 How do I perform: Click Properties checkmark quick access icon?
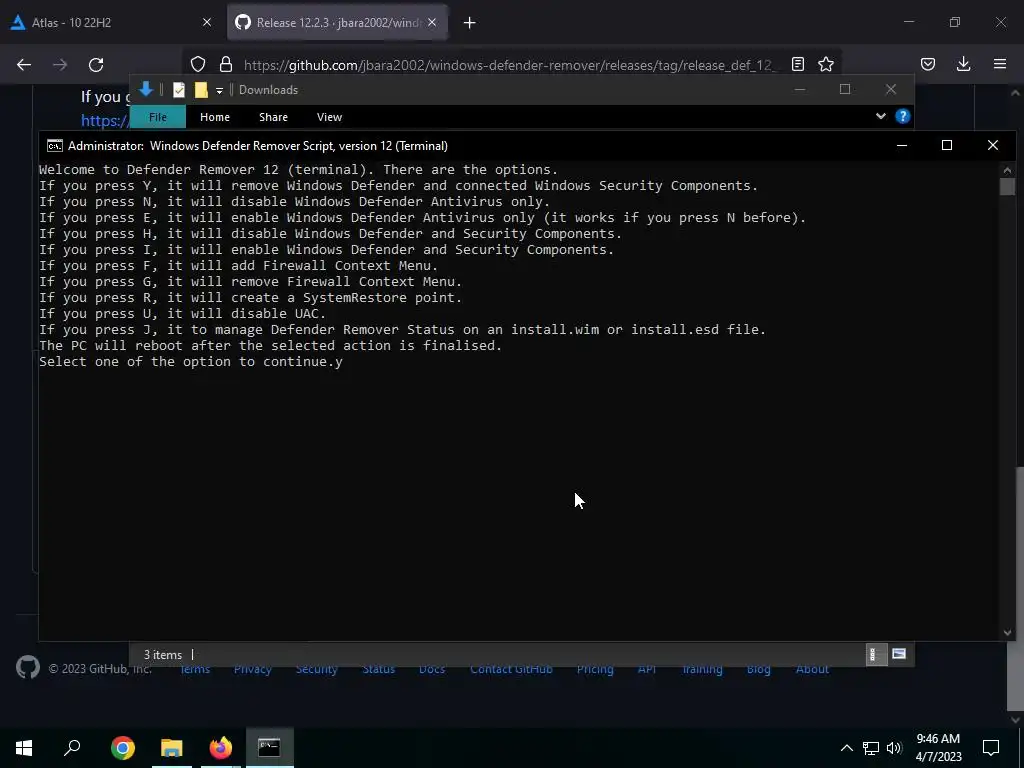179,90
